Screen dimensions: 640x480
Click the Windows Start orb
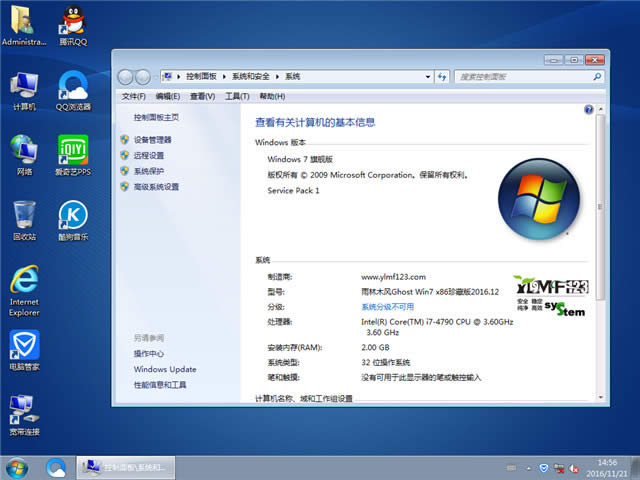click(x=17, y=467)
